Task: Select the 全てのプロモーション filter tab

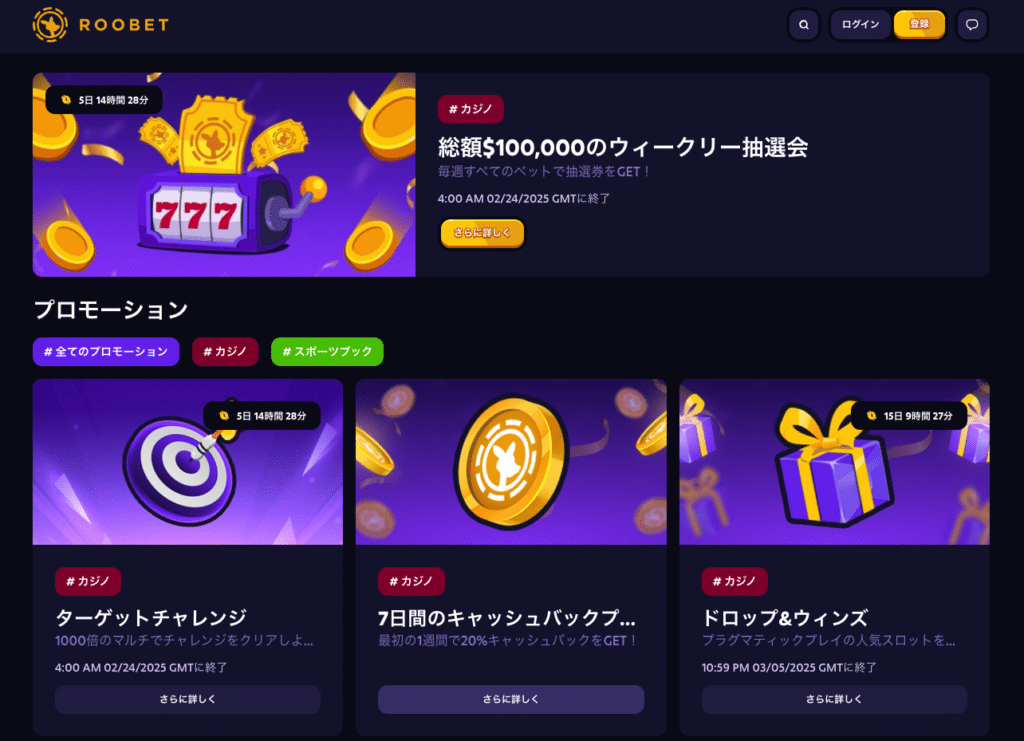Action: click(106, 351)
